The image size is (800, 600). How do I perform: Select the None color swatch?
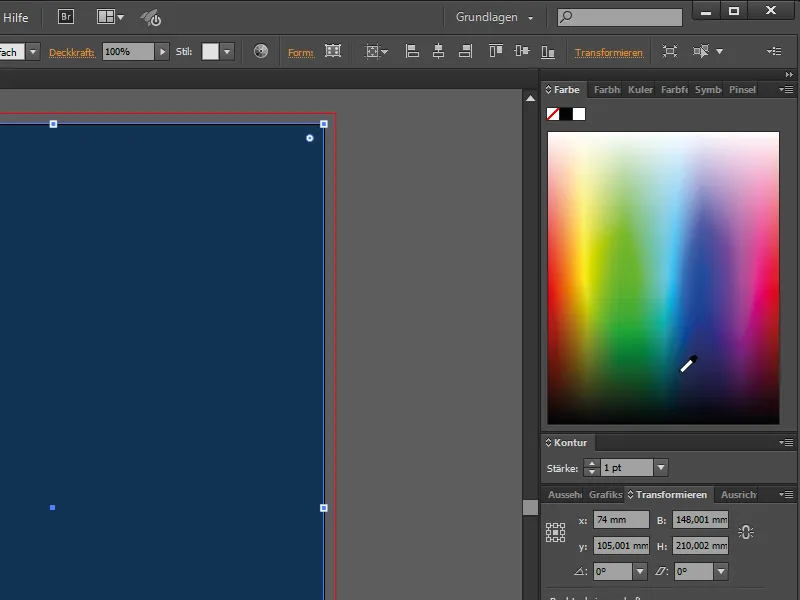[553, 114]
